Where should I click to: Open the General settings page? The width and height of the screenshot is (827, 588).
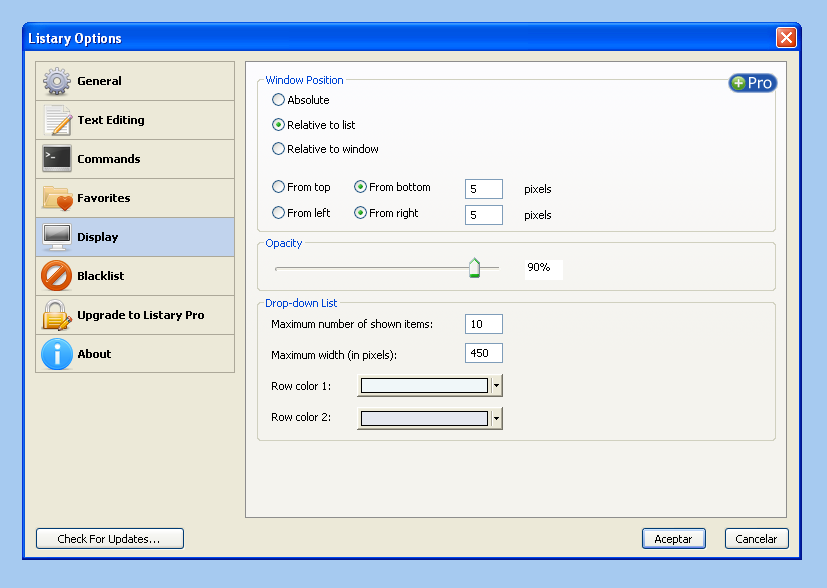click(x=135, y=81)
